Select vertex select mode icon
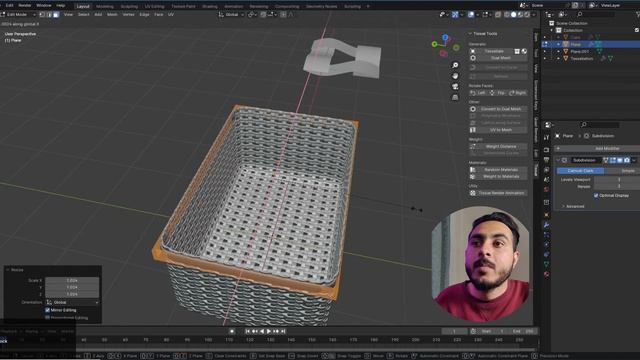Screen dimensions: 640x360 (x=42, y=14)
